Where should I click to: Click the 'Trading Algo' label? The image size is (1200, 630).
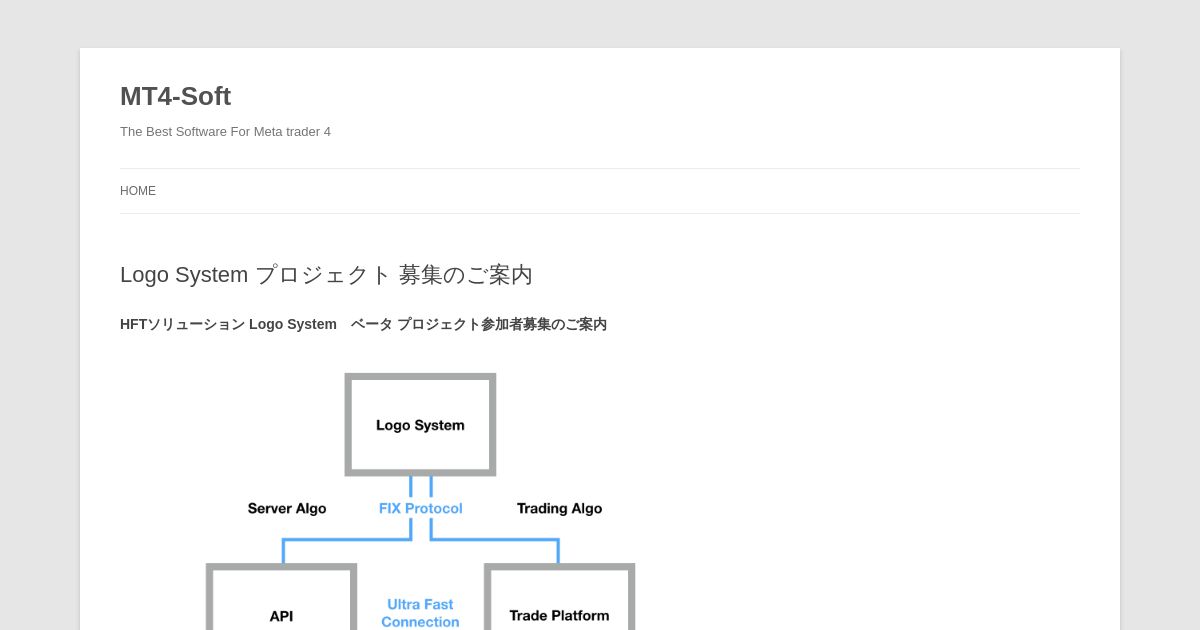click(559, 508)
